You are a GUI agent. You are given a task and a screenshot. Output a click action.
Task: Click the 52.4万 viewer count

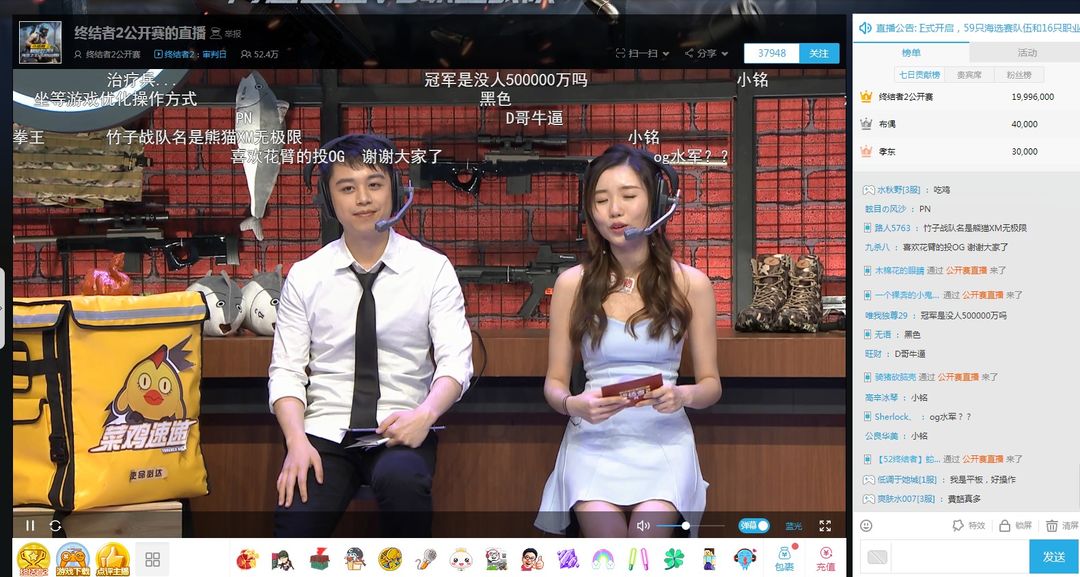[260, 54]
